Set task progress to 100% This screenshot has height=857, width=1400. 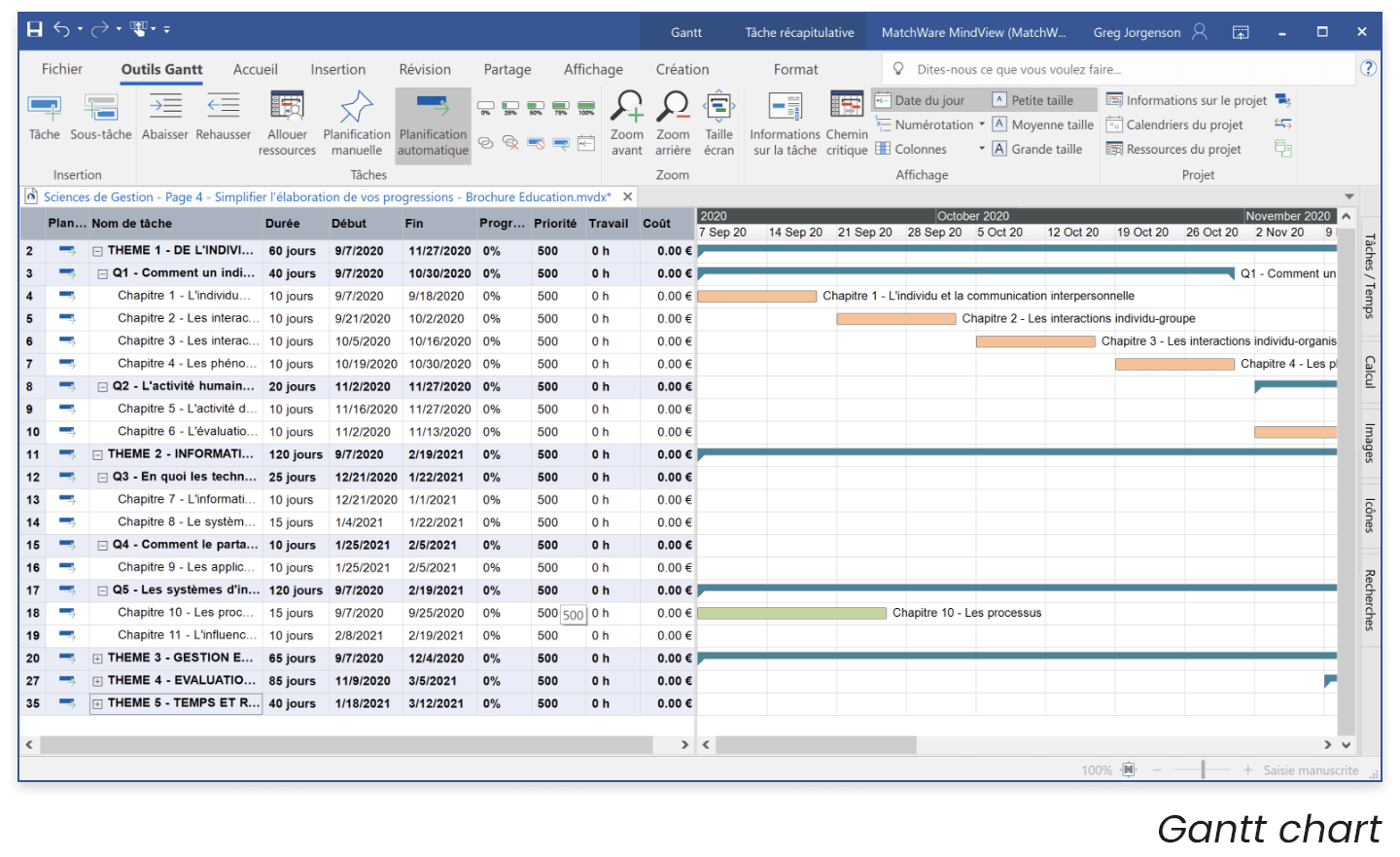[586, 108]
